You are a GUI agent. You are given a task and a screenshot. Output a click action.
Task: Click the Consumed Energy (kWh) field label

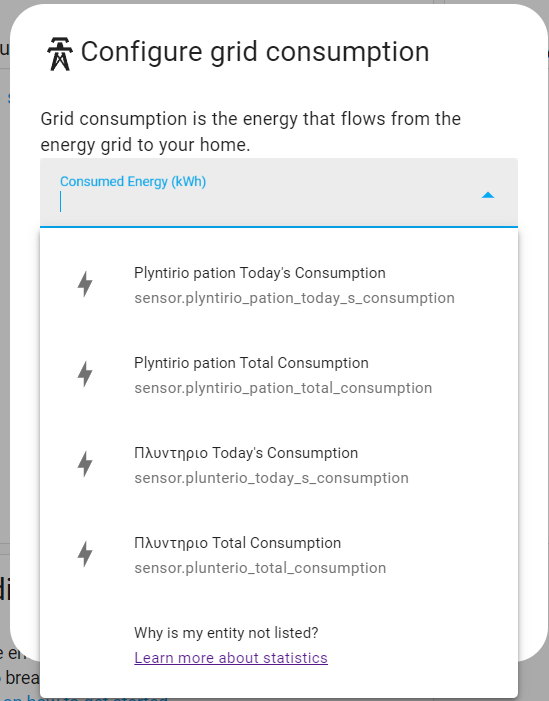133,182
